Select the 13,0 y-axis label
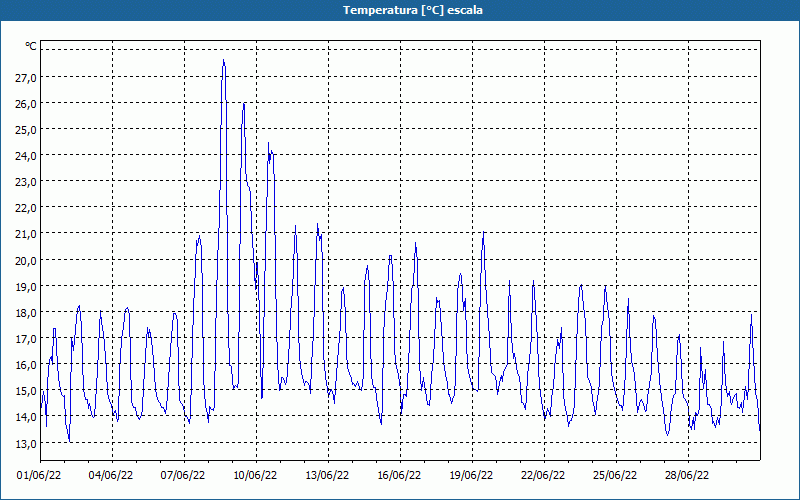Screen dimensions: 800x500 pyautogui.click(x=26, y=443)
